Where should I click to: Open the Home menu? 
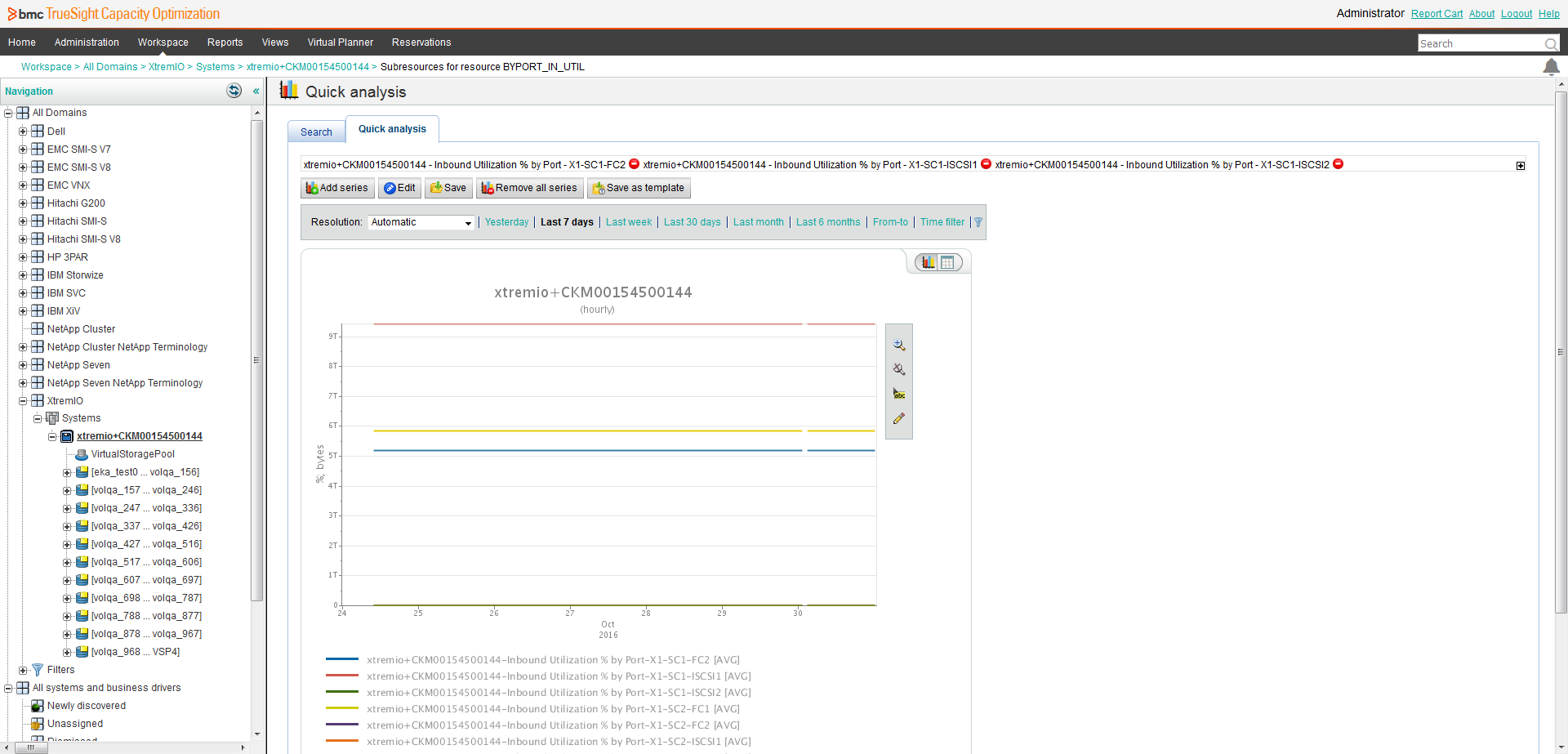pyautogui.click(x=22, y=42)
